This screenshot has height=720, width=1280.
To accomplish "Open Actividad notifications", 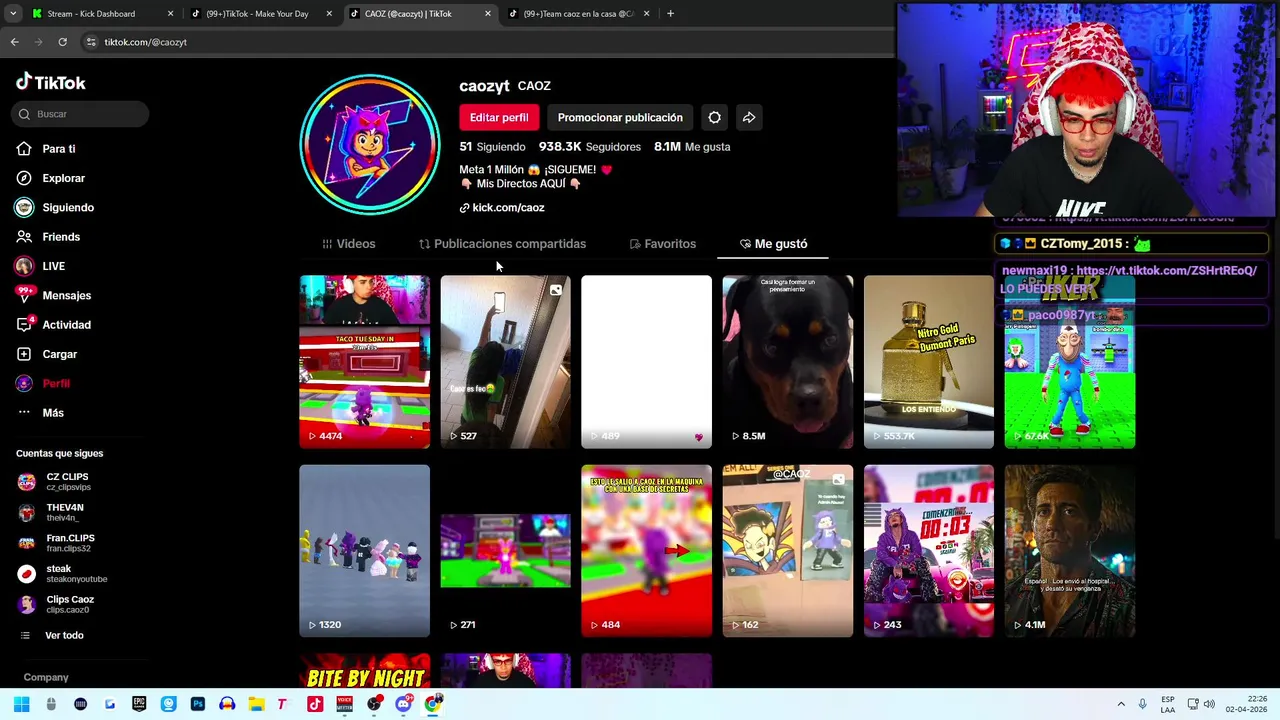I will click(x=53, y=325).
